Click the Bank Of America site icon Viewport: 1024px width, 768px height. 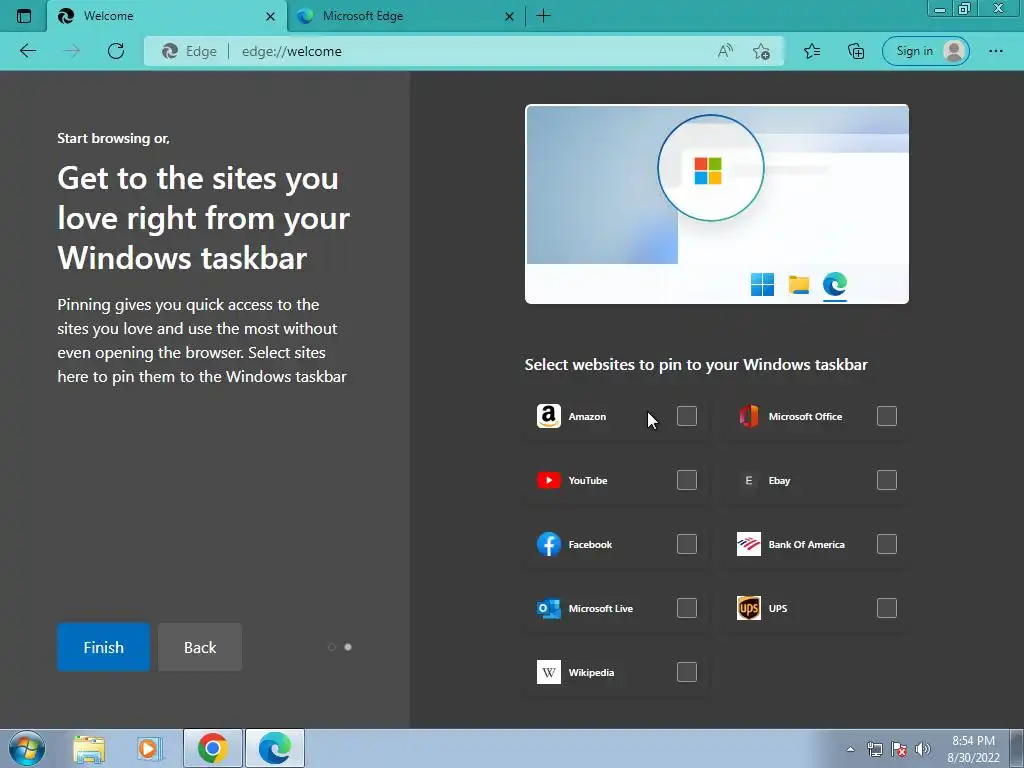tap(748, 544)
